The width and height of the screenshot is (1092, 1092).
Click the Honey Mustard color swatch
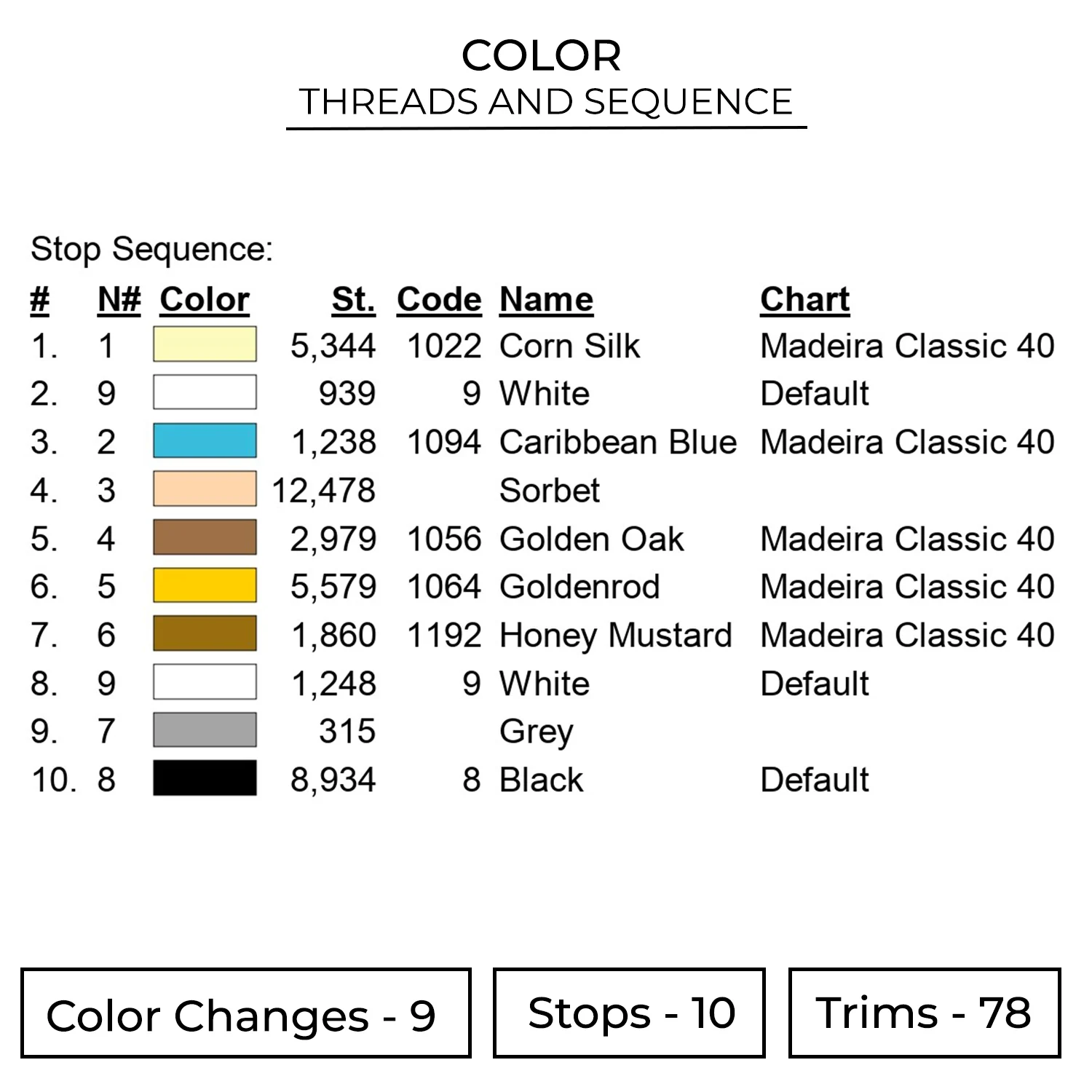point(205,634)
